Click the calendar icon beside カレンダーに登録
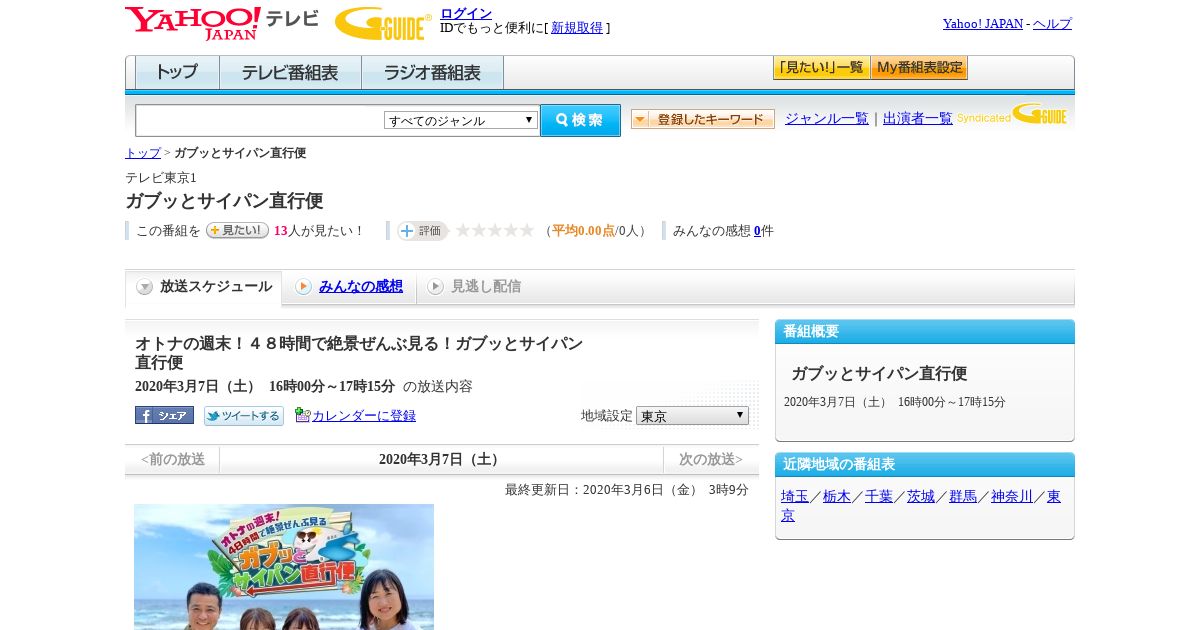The height and width of the screenshot is (630, 1200). pos(303,415)
